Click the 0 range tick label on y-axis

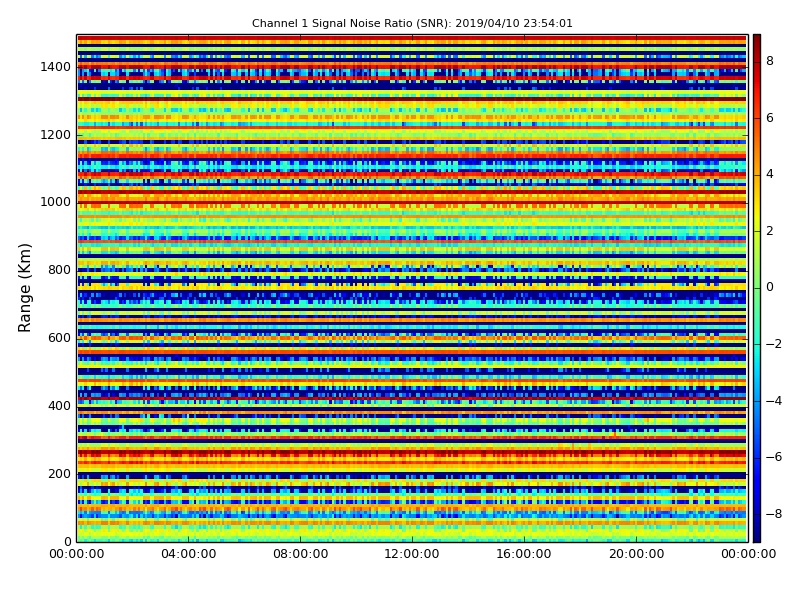point(67,541)
